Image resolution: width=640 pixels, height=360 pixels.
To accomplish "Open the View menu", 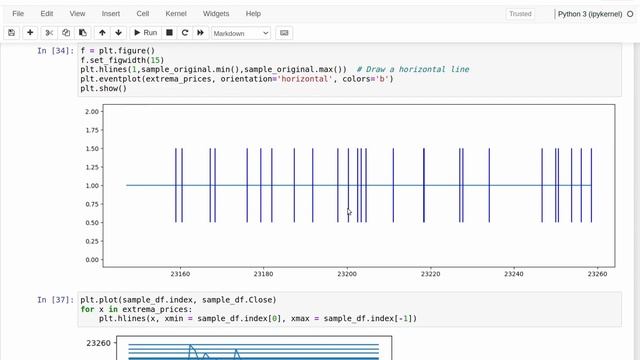I will pos(77,13).
